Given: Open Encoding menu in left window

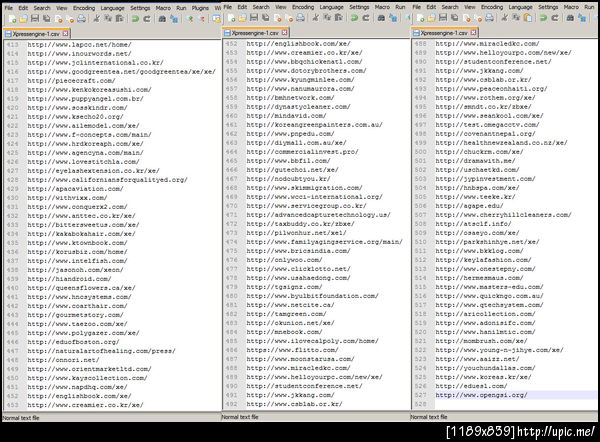Looking at the screenshot, I should coord(84,8).
